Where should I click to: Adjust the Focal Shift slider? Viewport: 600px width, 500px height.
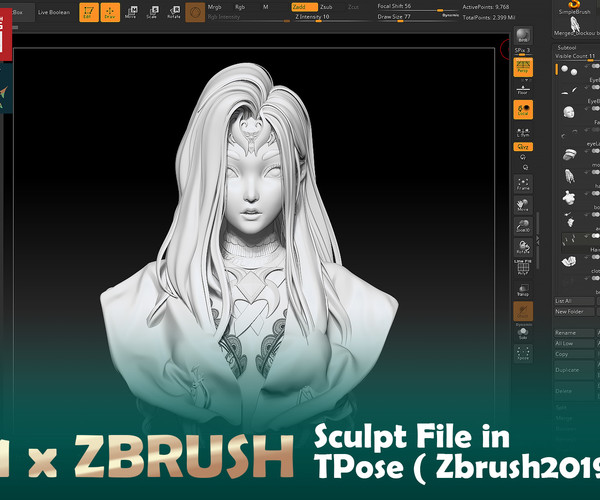point(416,7)
